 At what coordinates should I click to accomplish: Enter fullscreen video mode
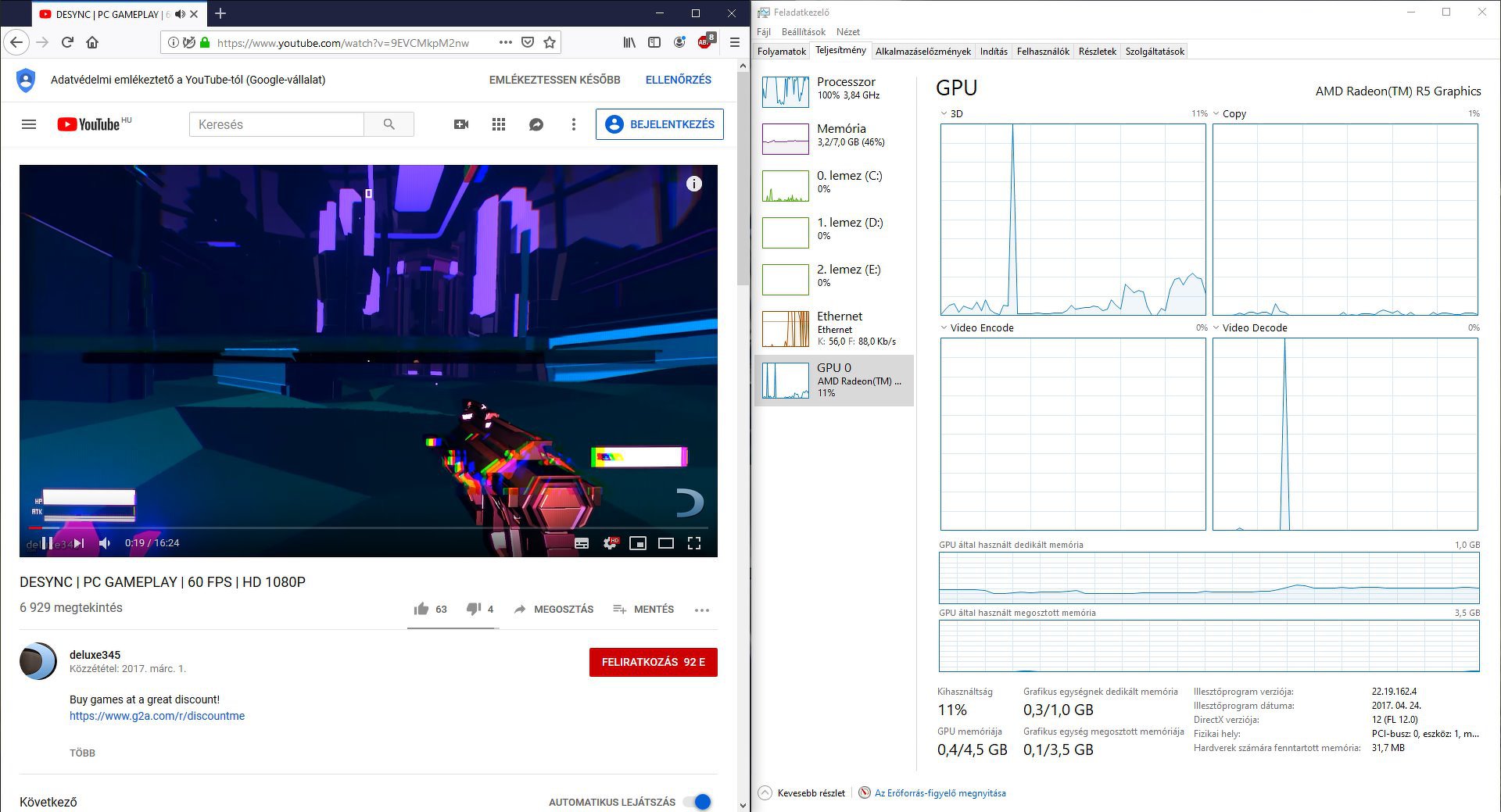pos(694,543)
